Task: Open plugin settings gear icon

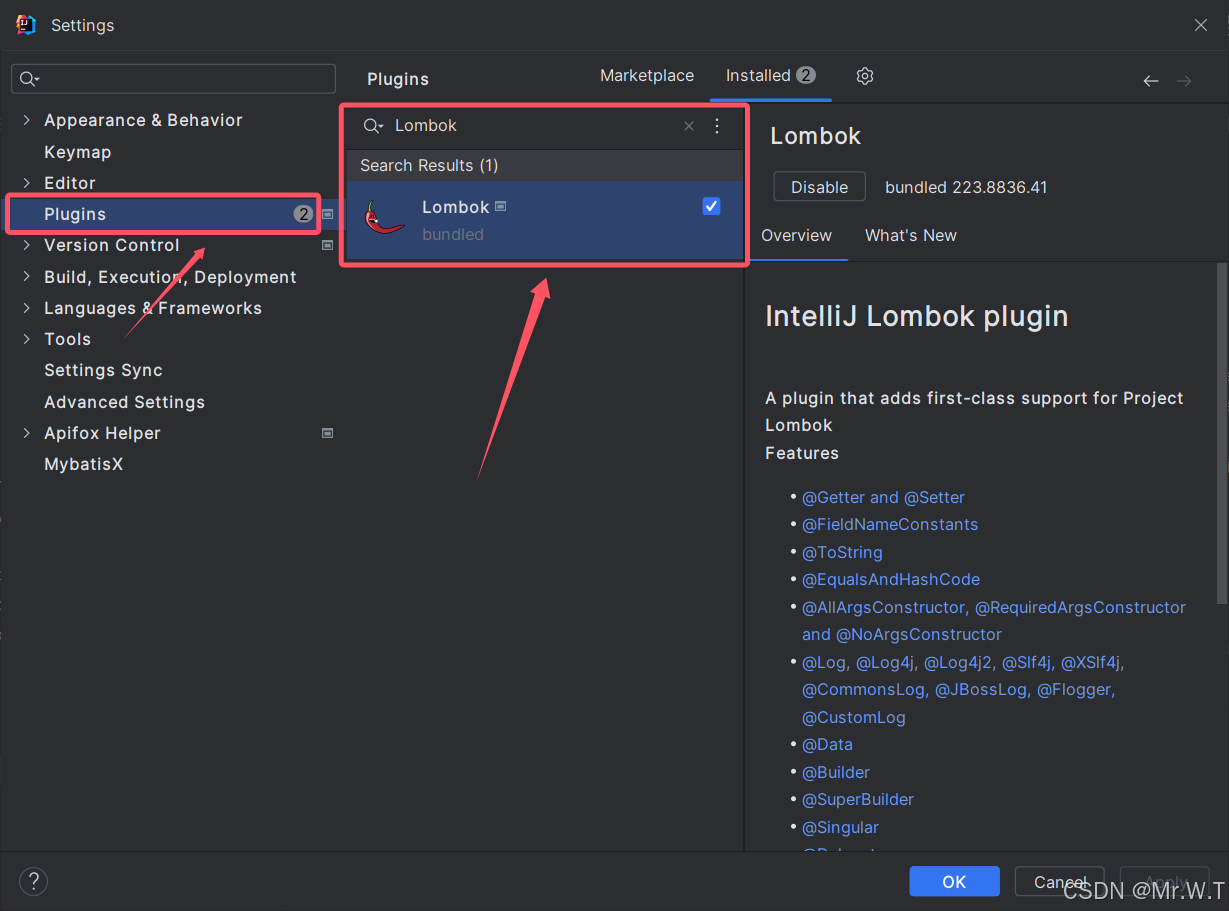Action: [x=865, y=76]
